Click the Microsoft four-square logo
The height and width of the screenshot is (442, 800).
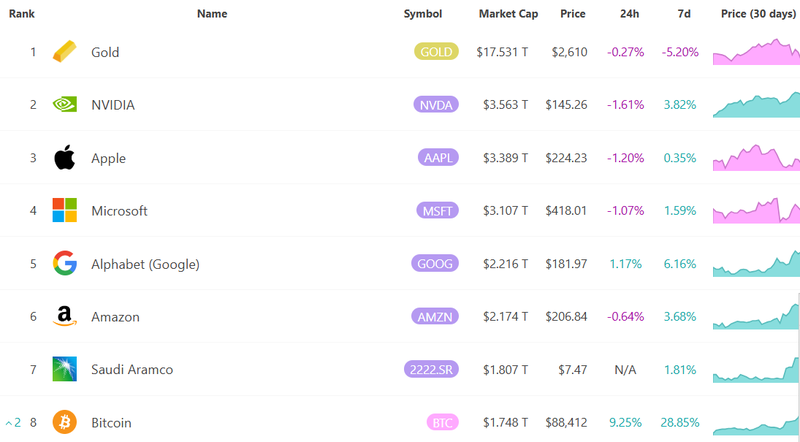click(65, 210)
